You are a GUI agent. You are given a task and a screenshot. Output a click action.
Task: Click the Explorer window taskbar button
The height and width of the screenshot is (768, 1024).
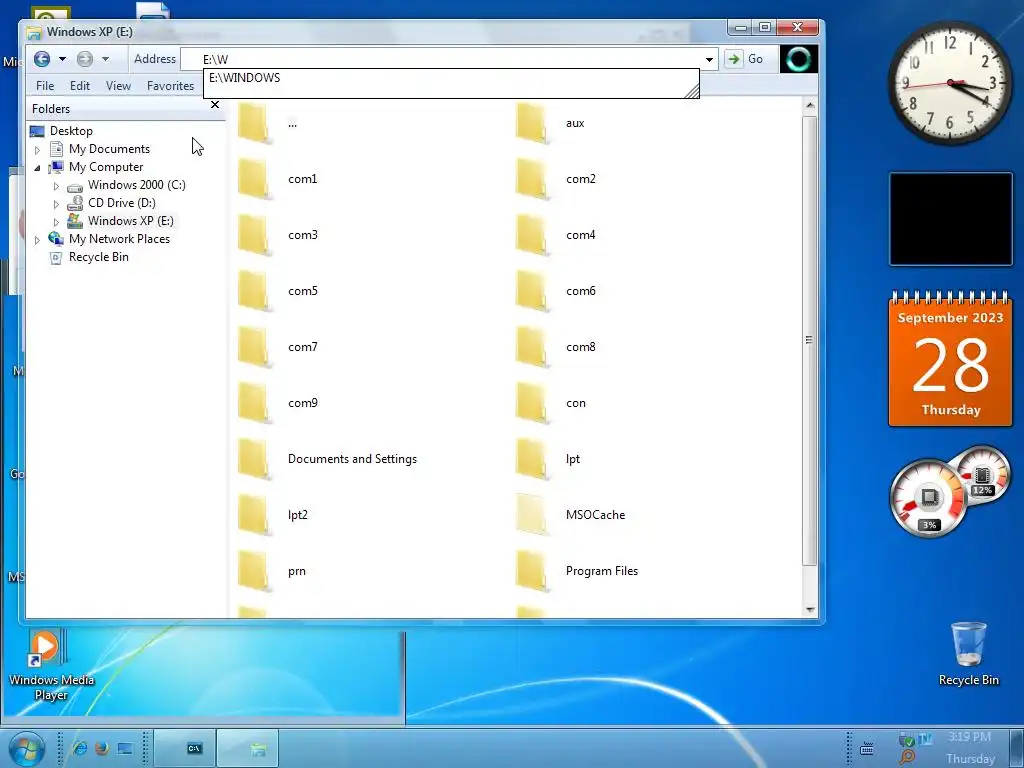(248, 748)
